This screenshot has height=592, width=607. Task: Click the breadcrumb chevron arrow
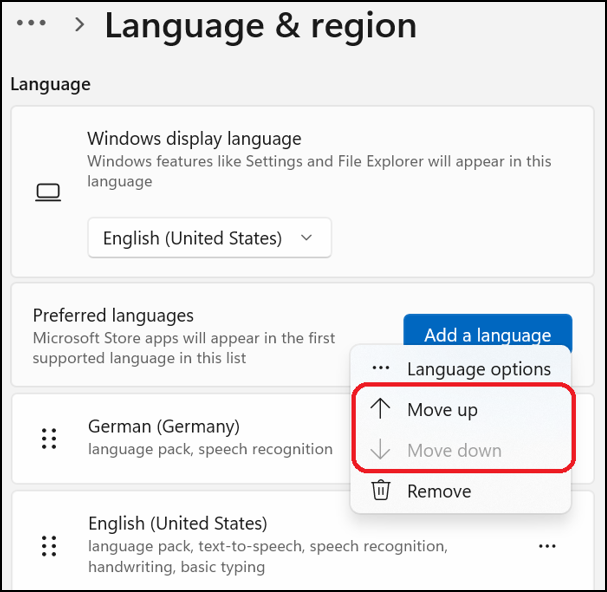point(80,24)
